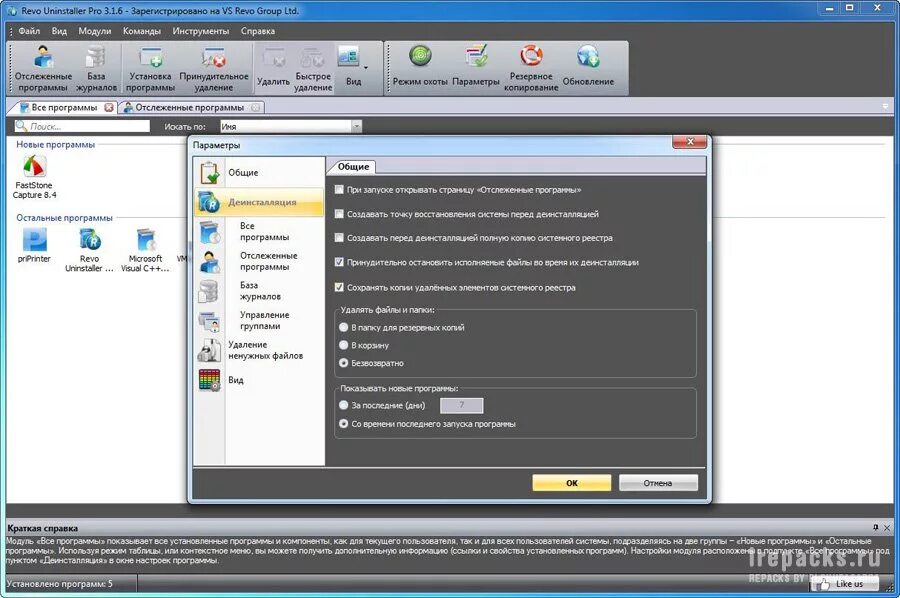Open the Искать по Имя dropdown

click(356, 126)
